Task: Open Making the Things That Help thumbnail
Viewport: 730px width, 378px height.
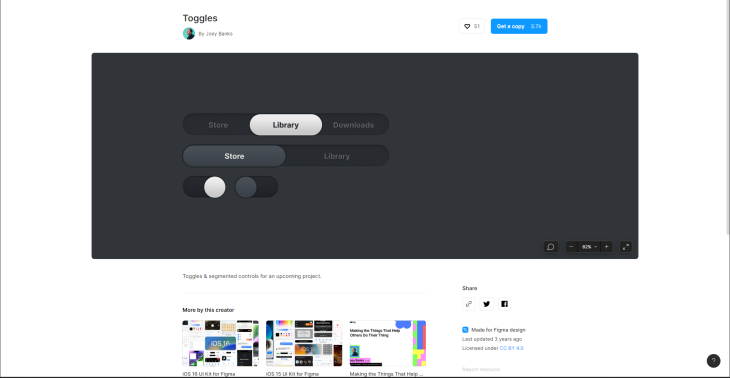Action: (x=388, y=344)
